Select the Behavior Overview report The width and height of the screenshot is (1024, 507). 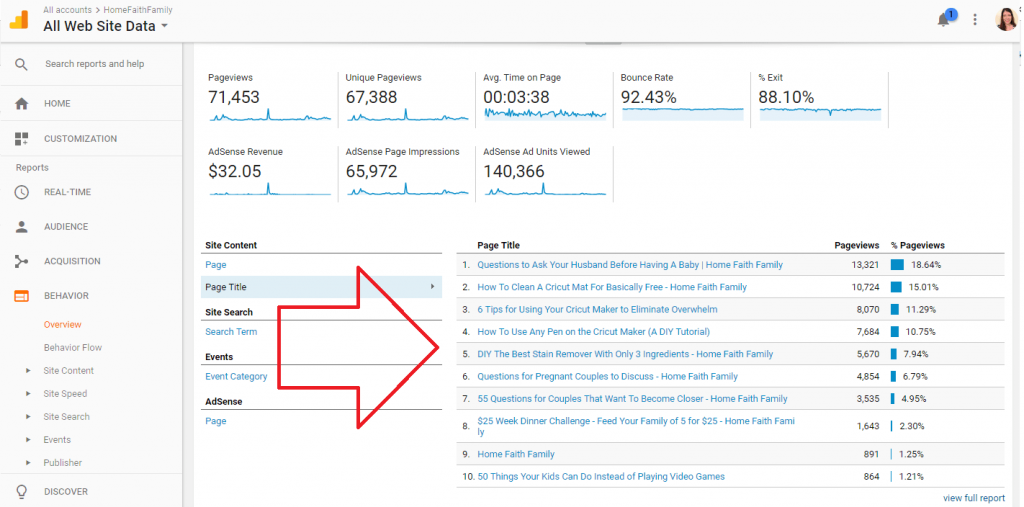tap(63, 325)
